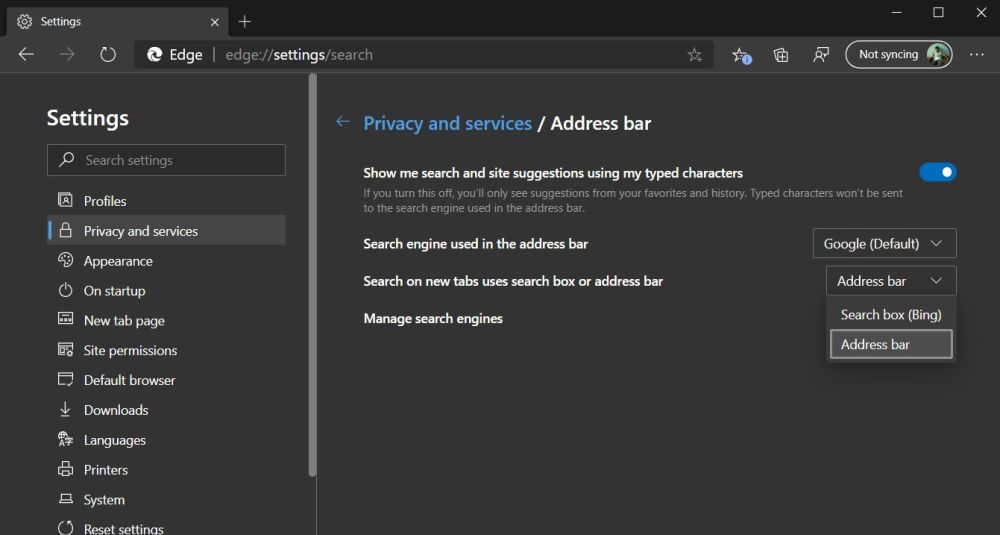
Task: Click the feedback icon in toolbar
Action: (821, 55)
